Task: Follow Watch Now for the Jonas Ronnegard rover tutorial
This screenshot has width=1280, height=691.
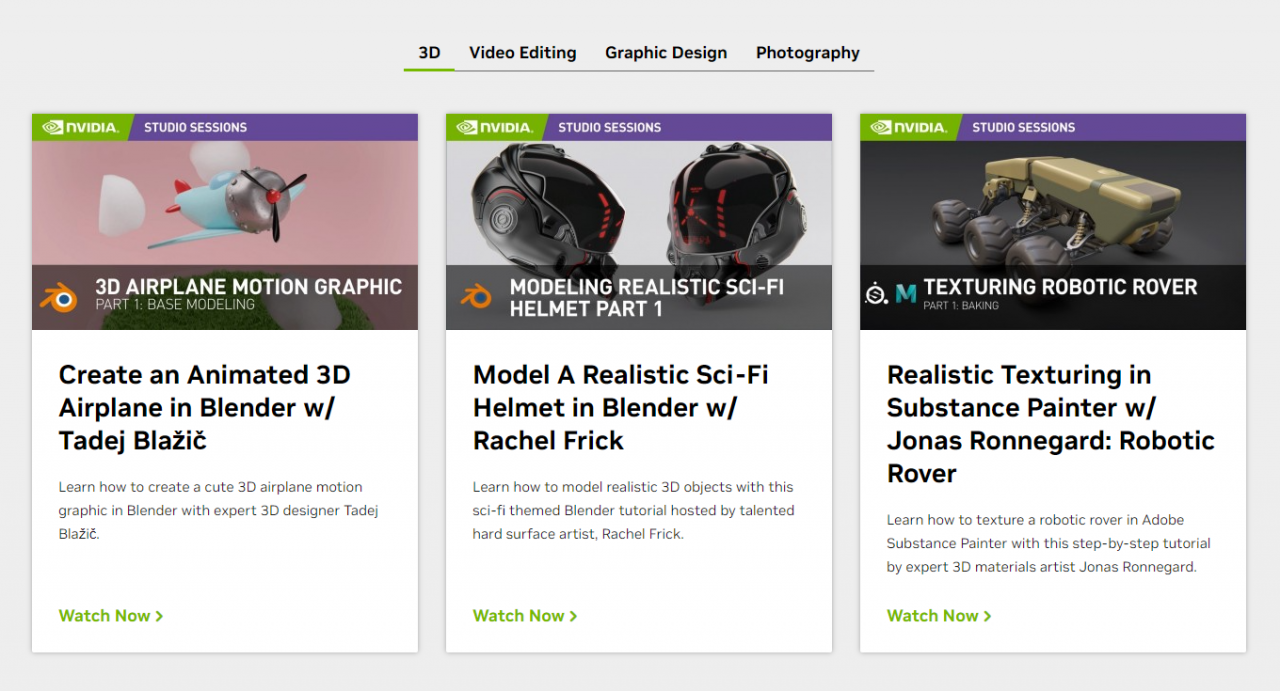Action: tap(938, 616)
